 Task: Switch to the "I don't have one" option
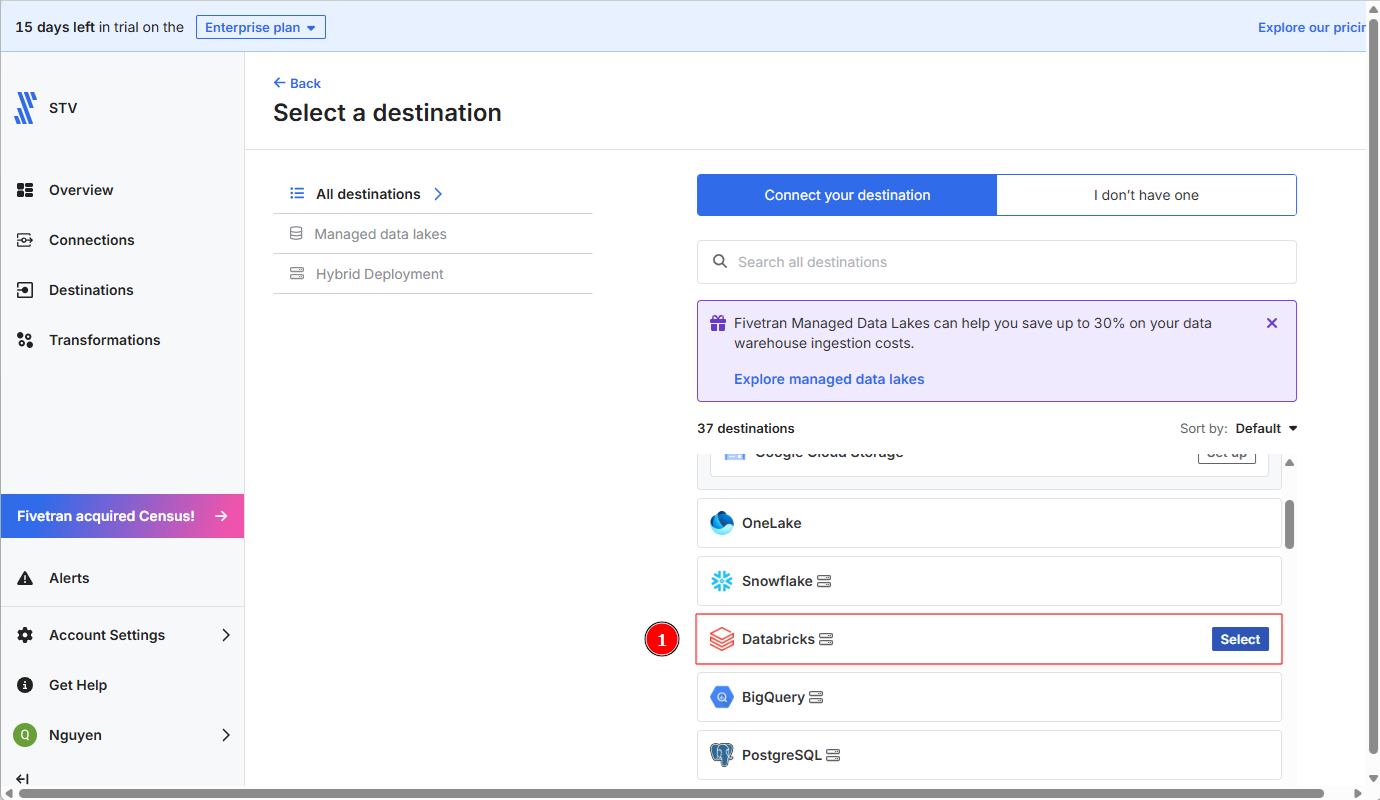pyautogui.click(x=1146, y=195)
